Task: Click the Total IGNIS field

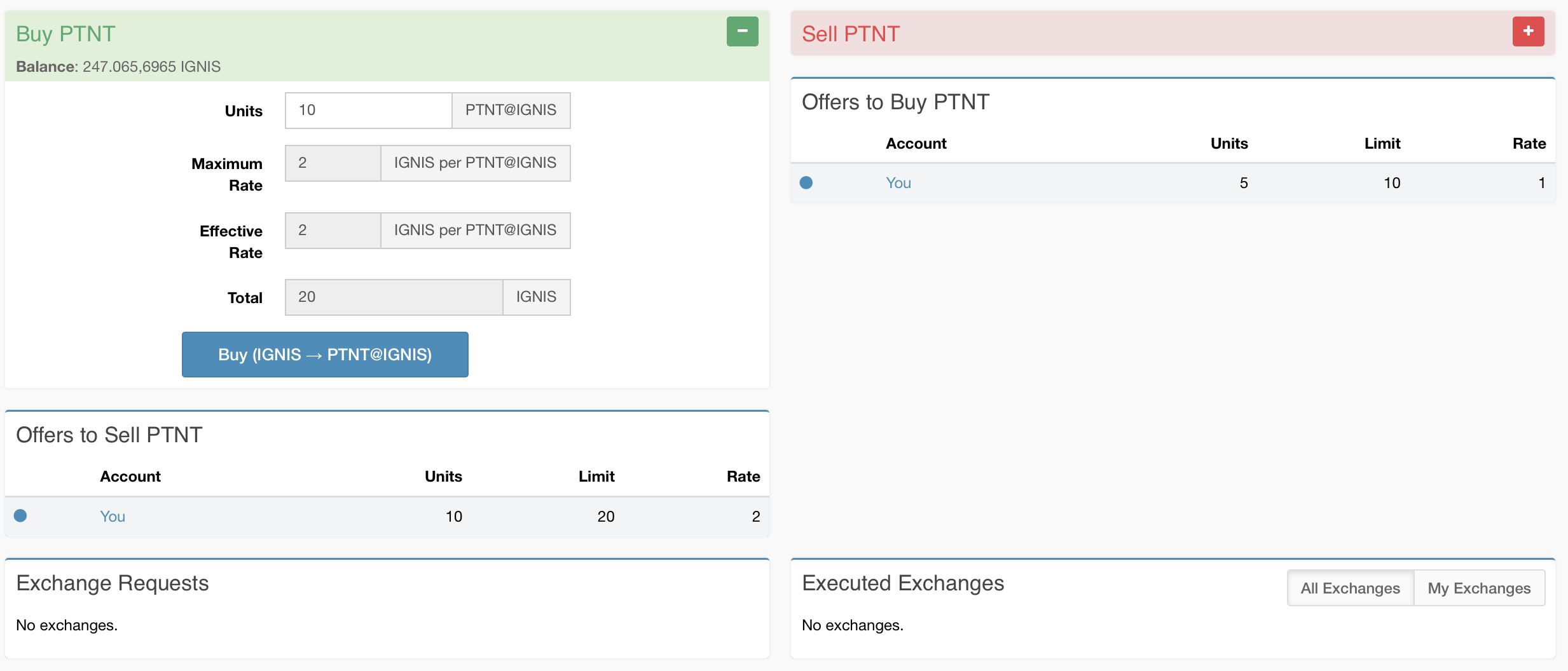Action: pos(394,297)
